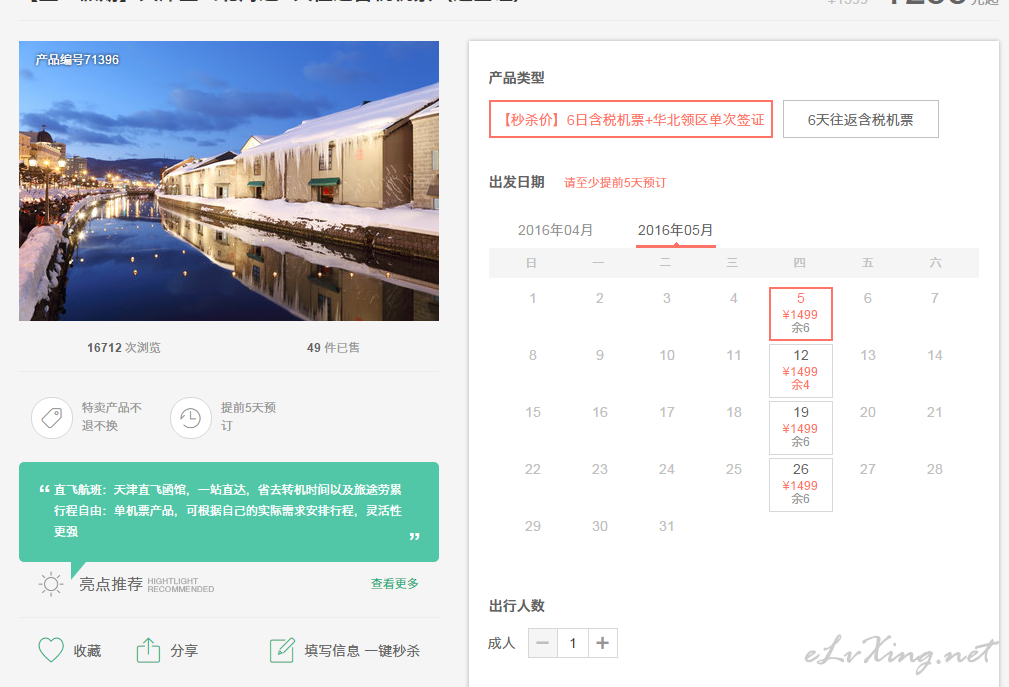Click the pencil edit icon for 填写信息
This screenshot has width=1009, height=687.
tap(282, 650)
